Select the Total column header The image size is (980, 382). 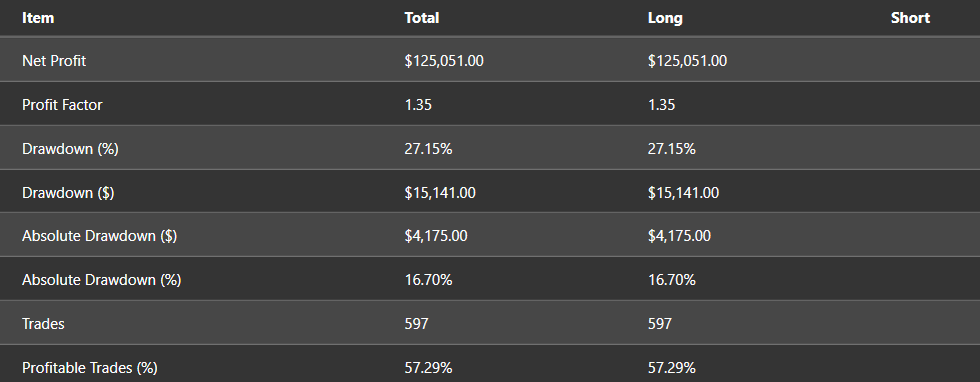click(422, 18)
